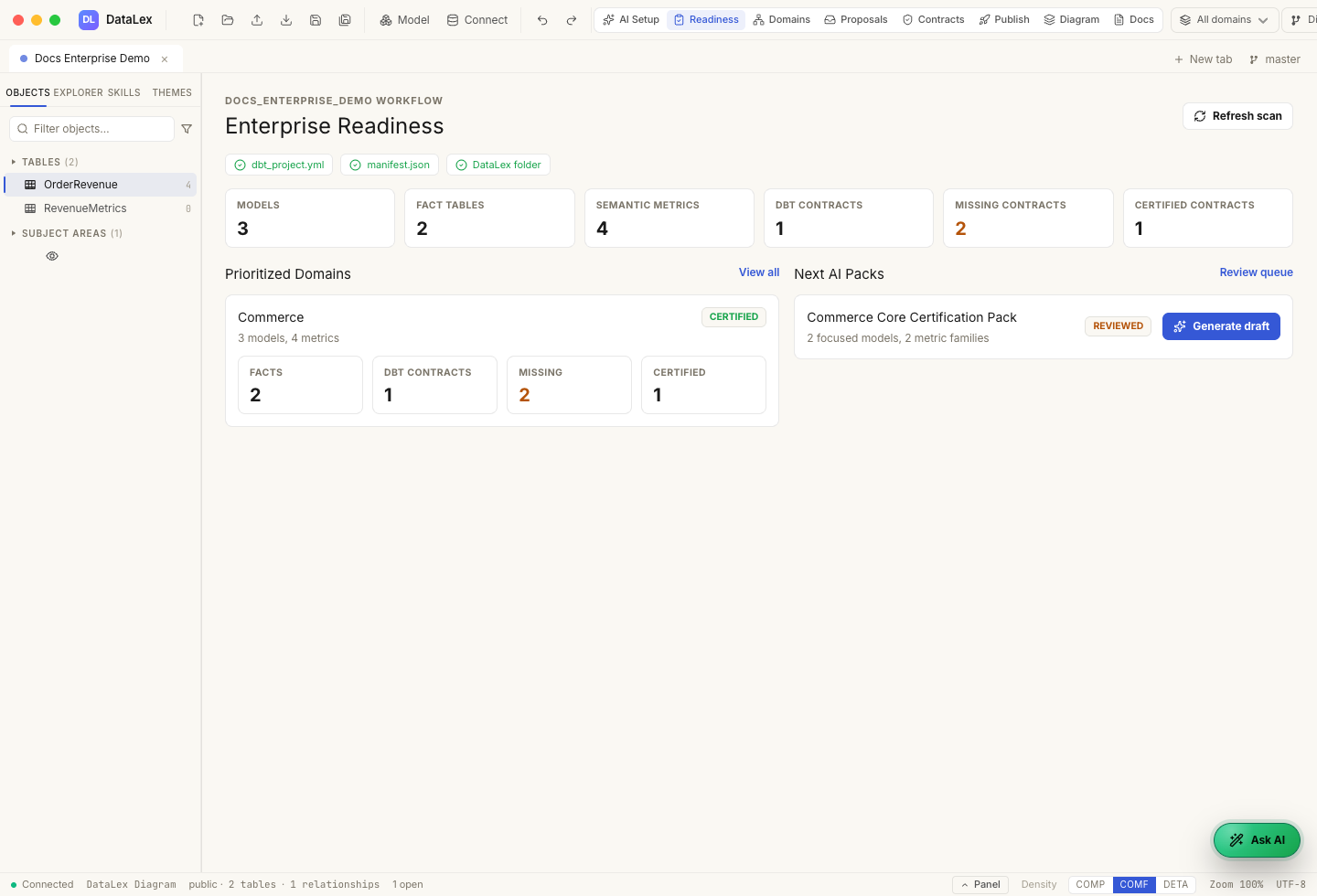Click the manifest.json status chip
The width and height of the screenshot is (1317, 896).
click(x=390, y=165)
